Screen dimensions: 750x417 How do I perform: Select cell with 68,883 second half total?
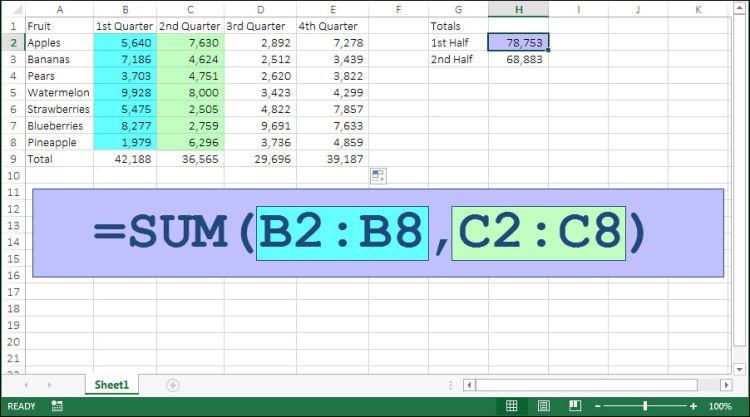coord(518,59)
